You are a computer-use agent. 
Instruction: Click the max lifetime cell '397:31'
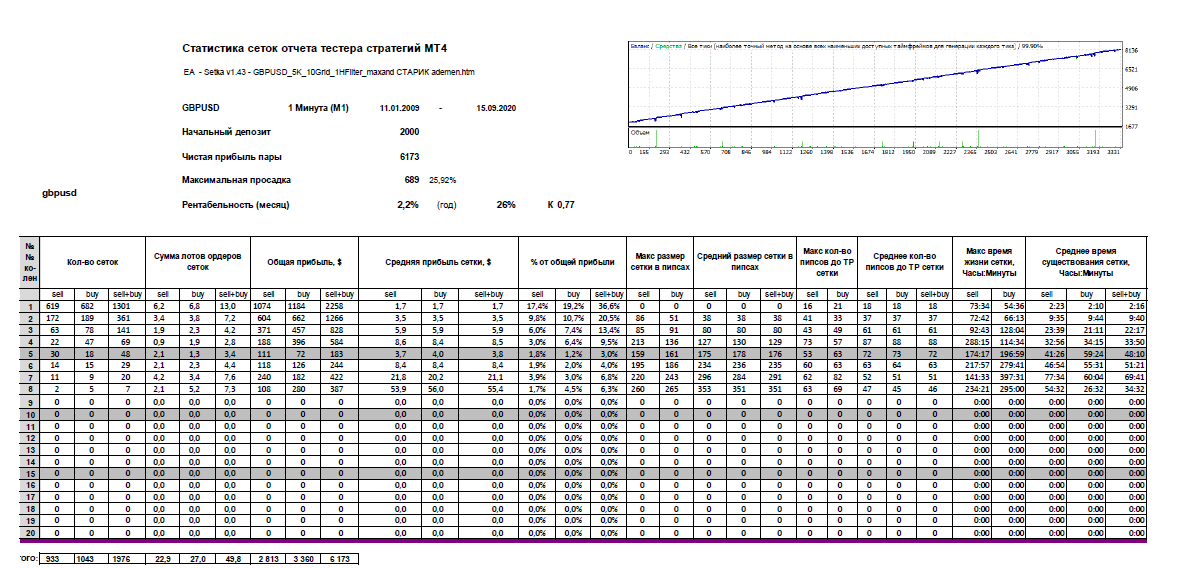coord(1007,376)
